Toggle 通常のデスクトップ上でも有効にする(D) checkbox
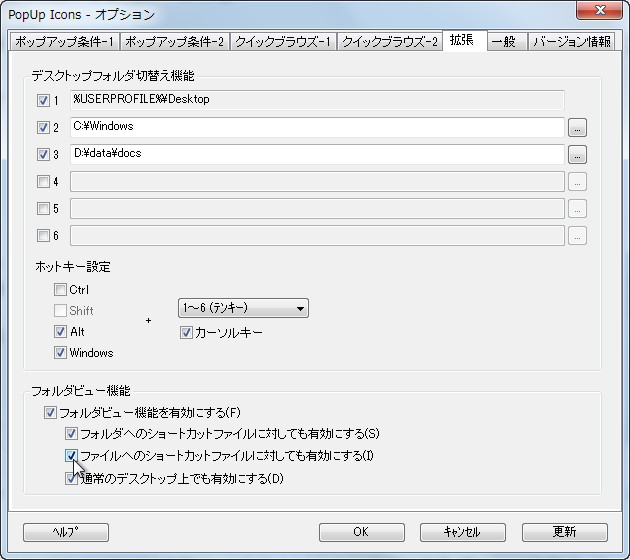Screen dimensions: 630x560 (71, 478)
